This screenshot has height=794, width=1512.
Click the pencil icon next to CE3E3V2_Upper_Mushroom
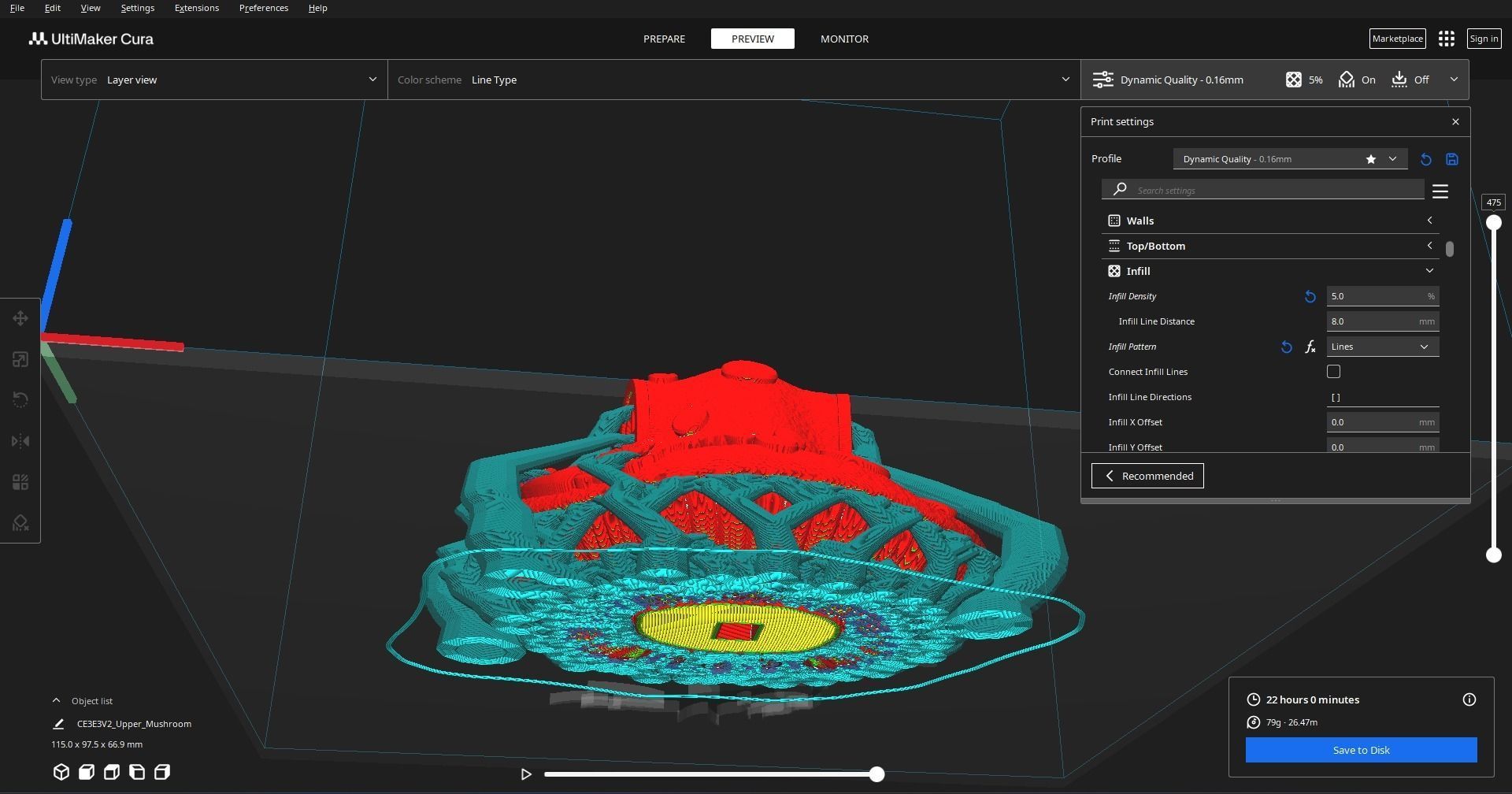58,724
